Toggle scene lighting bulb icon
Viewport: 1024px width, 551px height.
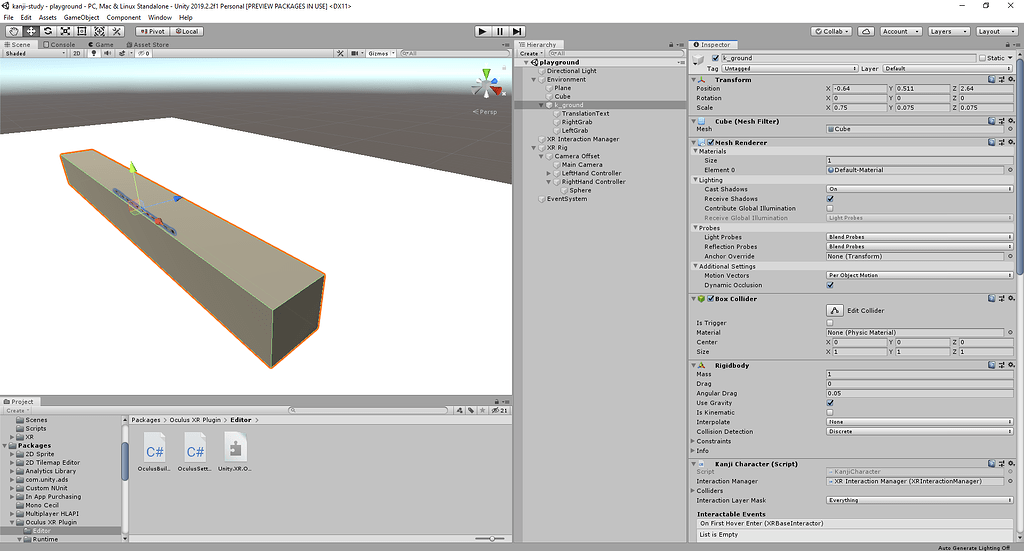94,53
